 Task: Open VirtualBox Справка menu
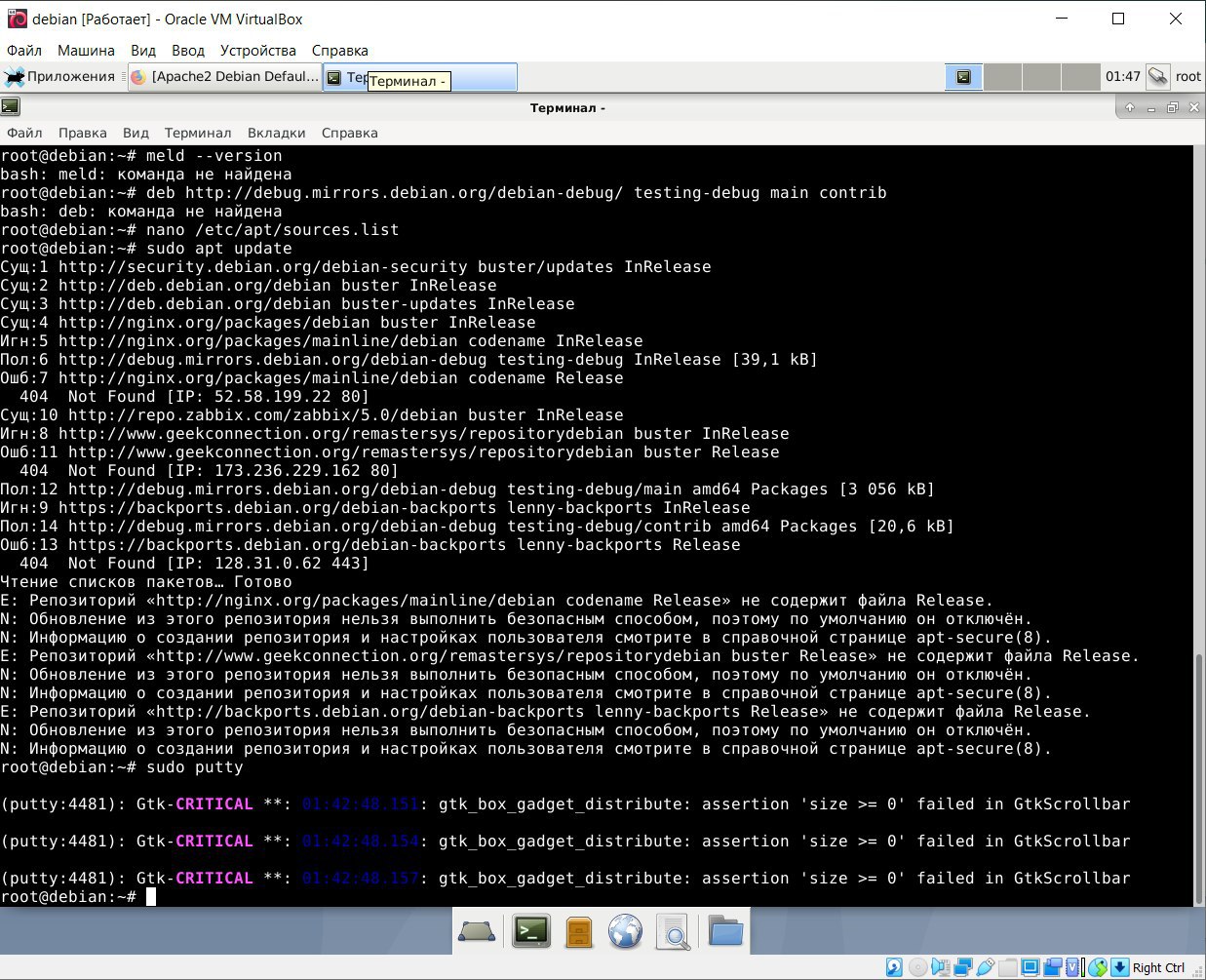click(340, 51)
